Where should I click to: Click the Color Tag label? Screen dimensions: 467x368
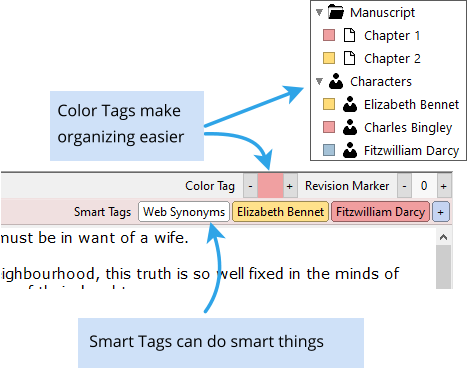click(210, 186)
